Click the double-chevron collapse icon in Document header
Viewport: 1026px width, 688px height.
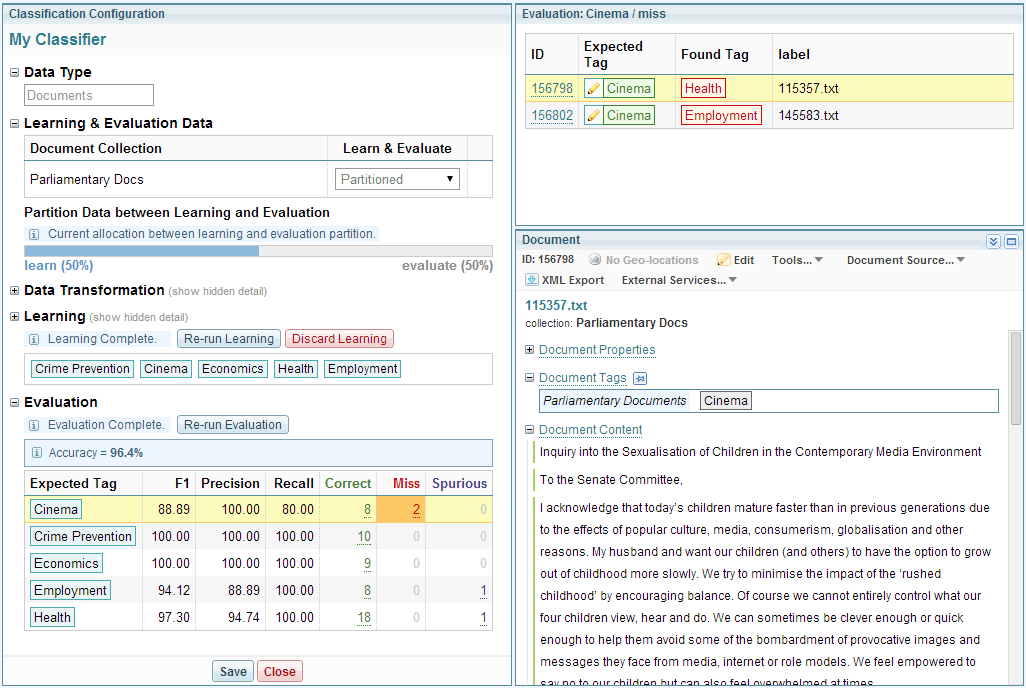point(993,241)
